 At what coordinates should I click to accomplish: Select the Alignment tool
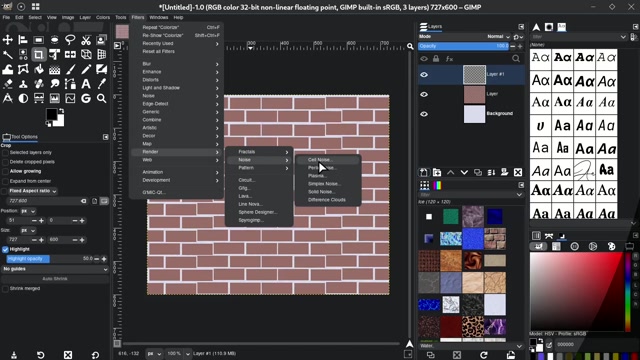[23, 40]
